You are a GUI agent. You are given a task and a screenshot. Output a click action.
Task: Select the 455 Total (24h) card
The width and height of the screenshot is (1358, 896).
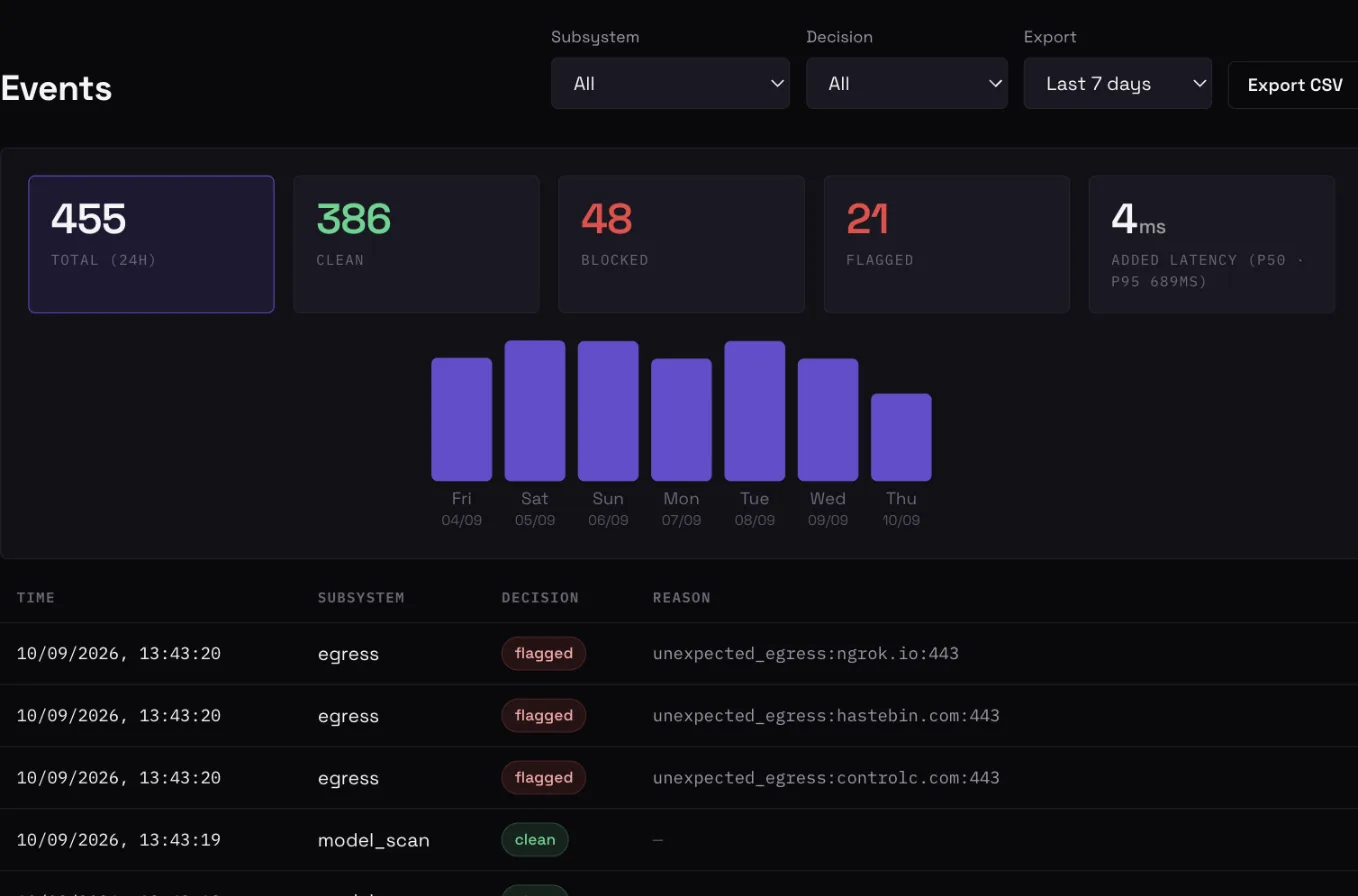[151, 244]
